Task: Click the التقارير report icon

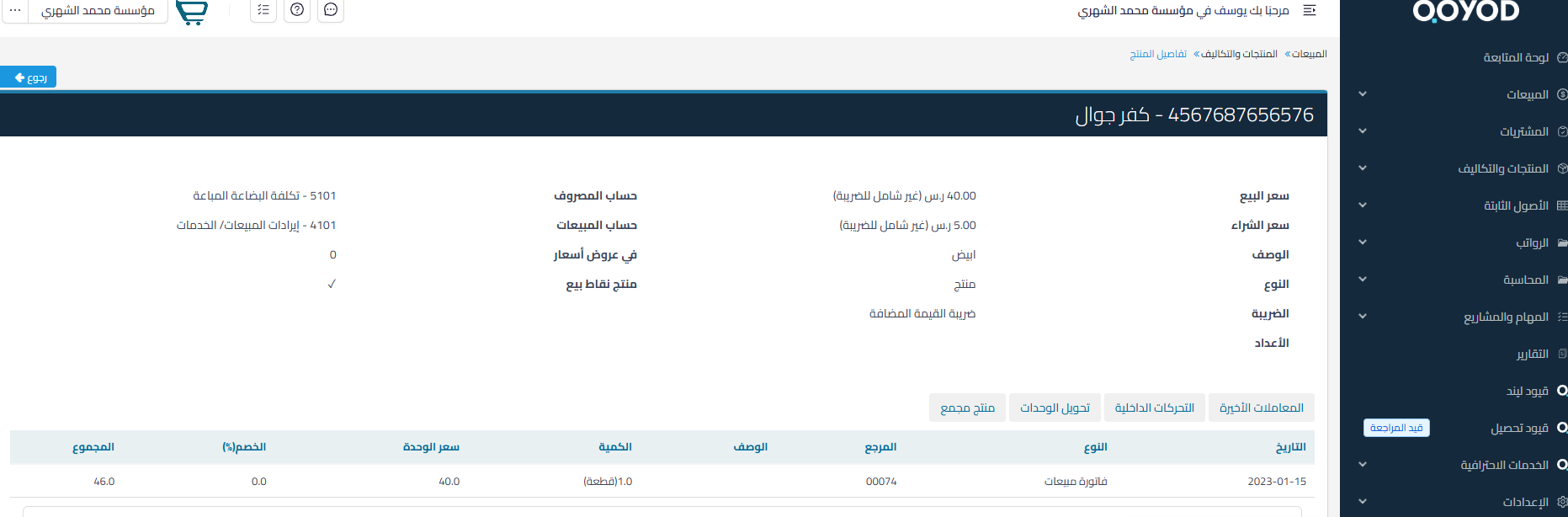Action: point(1562,354)
